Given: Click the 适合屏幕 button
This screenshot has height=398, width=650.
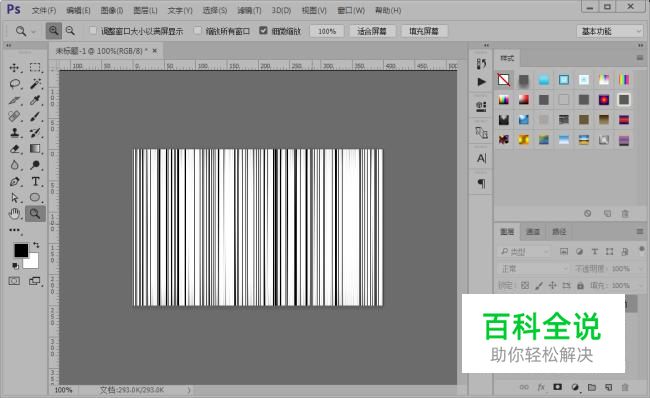Looking at the screenshot, I should [372, 31].
